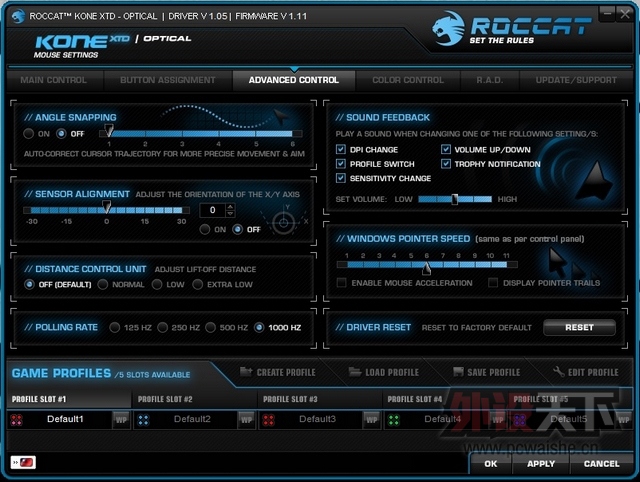Turn Angle Snapping ON
Screen dimensions: 640x482
click(x=29, y=133)
